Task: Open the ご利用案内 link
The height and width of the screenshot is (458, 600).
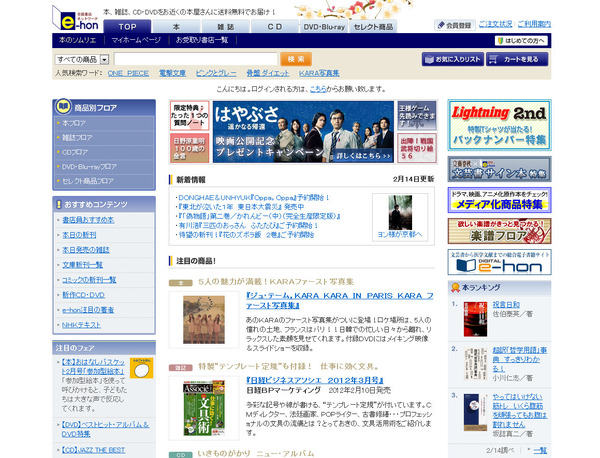Action: click(x=534, y=24)
